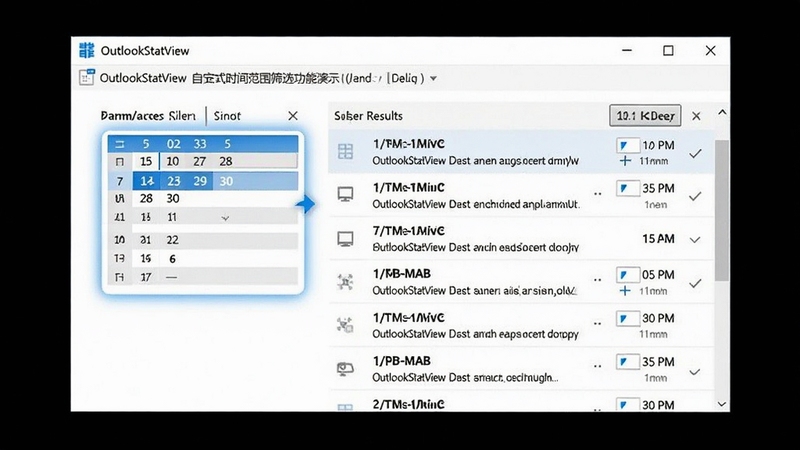Click the monitor icon of the 7/TMe-1MivC result
Image resolution: width=800 pixels, height=450 pixels.
345,238
